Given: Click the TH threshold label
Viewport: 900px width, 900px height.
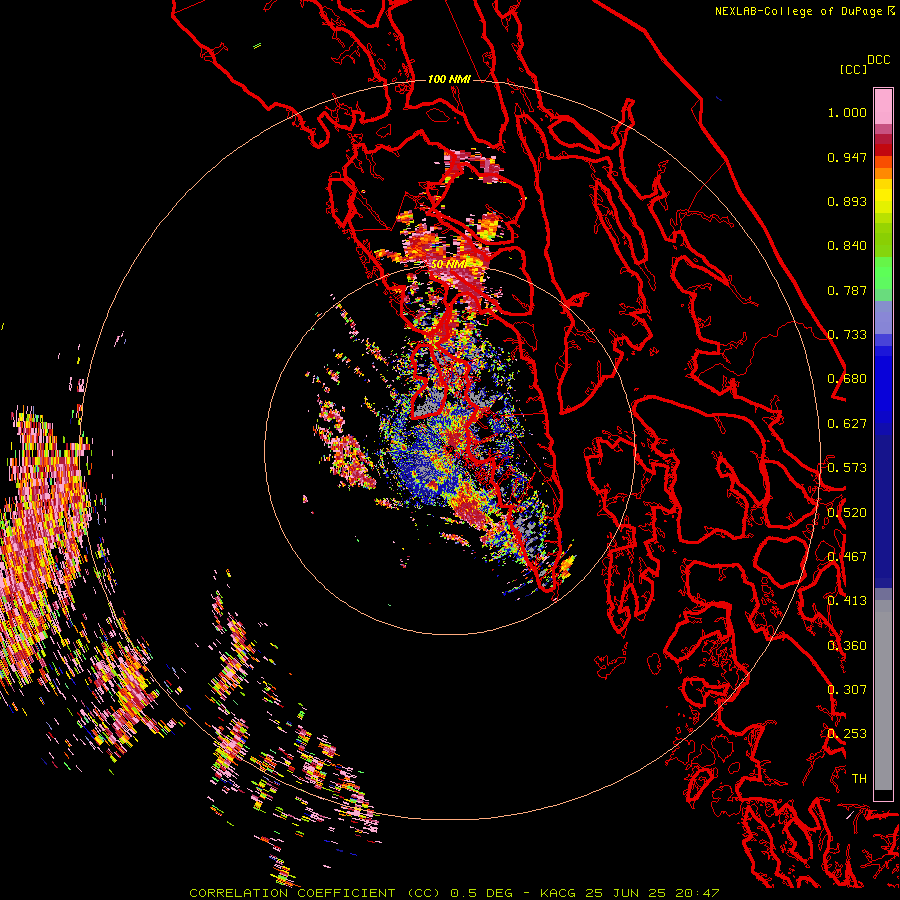Looking at the screenshot, I should point(859,779).
